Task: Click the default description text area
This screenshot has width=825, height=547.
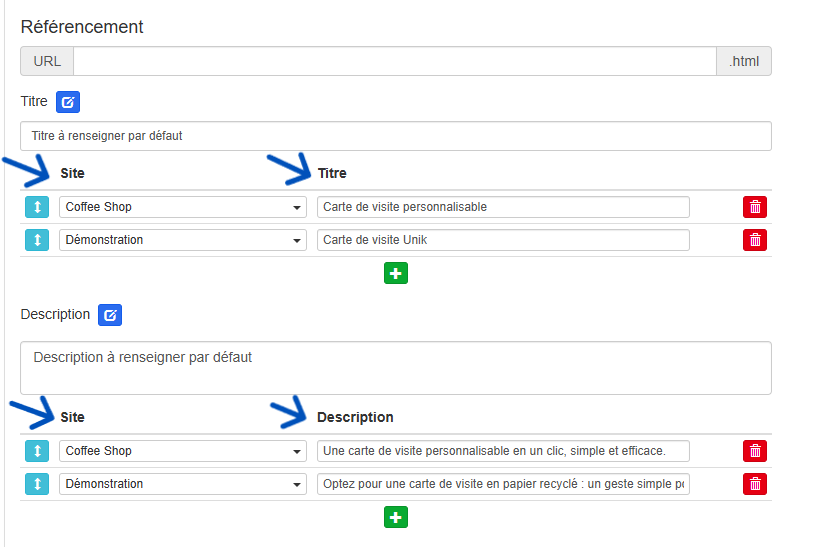Action: tap(395, 368)
